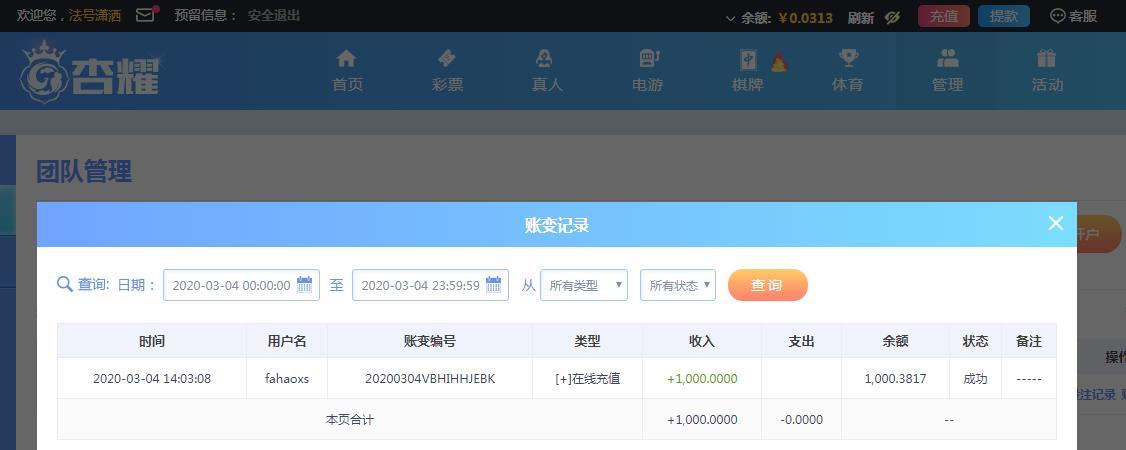Click 安全退出 logout link

[274, 15]
